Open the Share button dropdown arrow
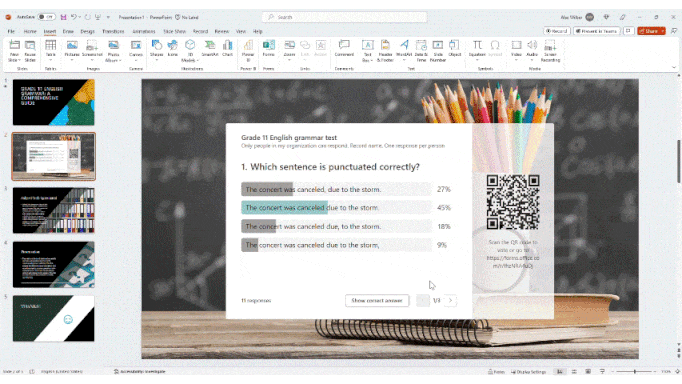682x384 pixels. (x=662, y=31)
